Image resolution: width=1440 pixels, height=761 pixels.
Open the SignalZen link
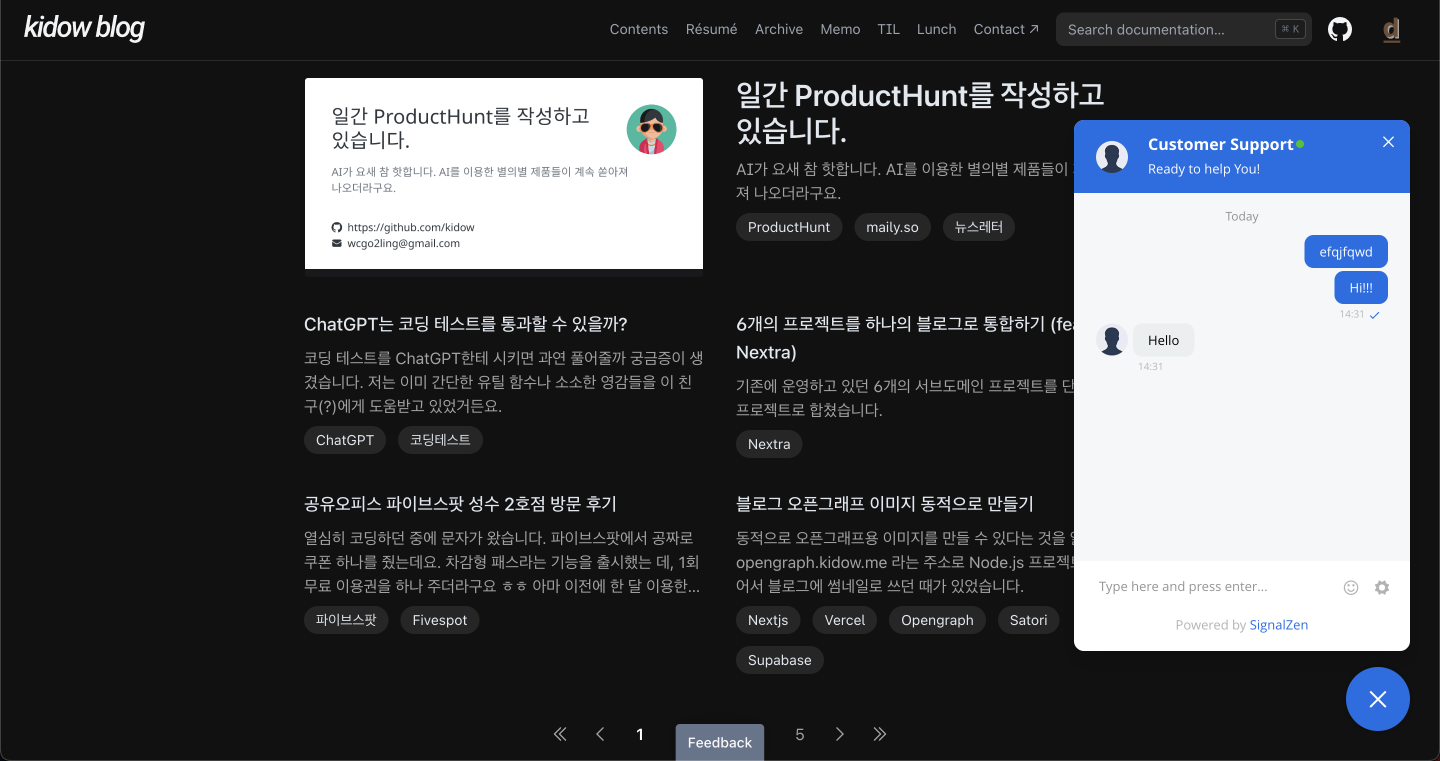pos(1279,625)
